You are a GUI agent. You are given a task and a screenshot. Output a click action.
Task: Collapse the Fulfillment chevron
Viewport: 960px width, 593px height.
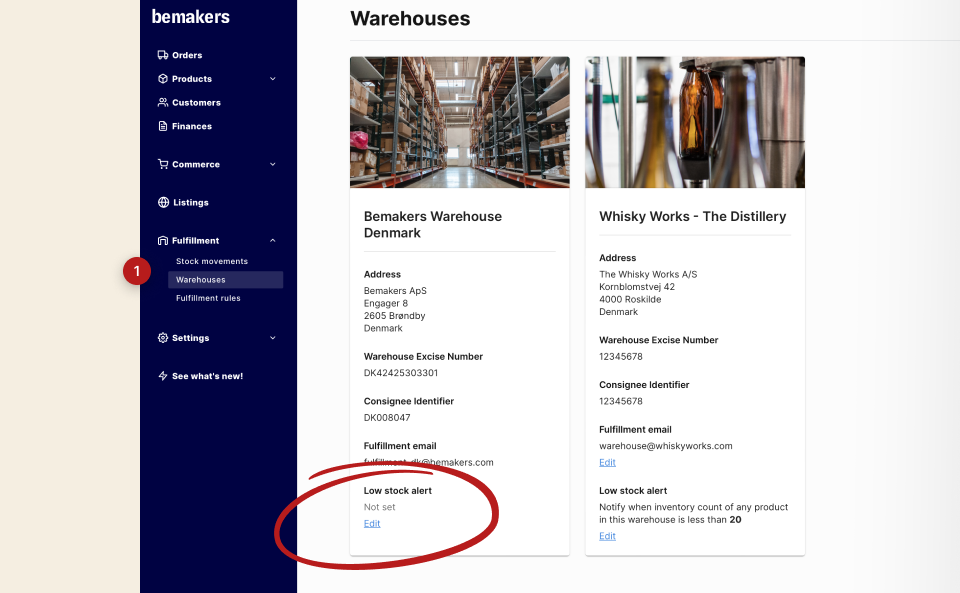point(273,241)
